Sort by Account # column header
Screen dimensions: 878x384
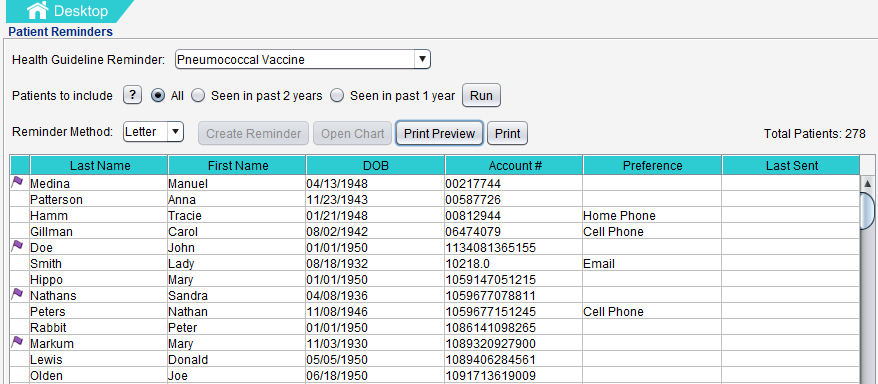pyautogui.click(x=515, y=166)
